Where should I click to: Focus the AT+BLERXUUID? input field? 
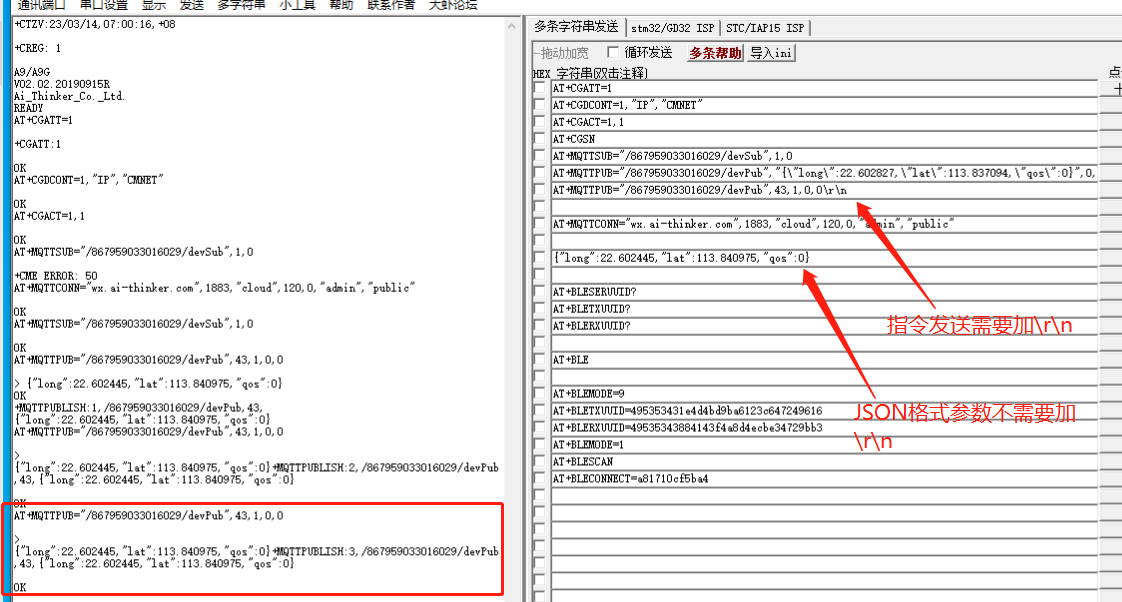tap(824, 326)
